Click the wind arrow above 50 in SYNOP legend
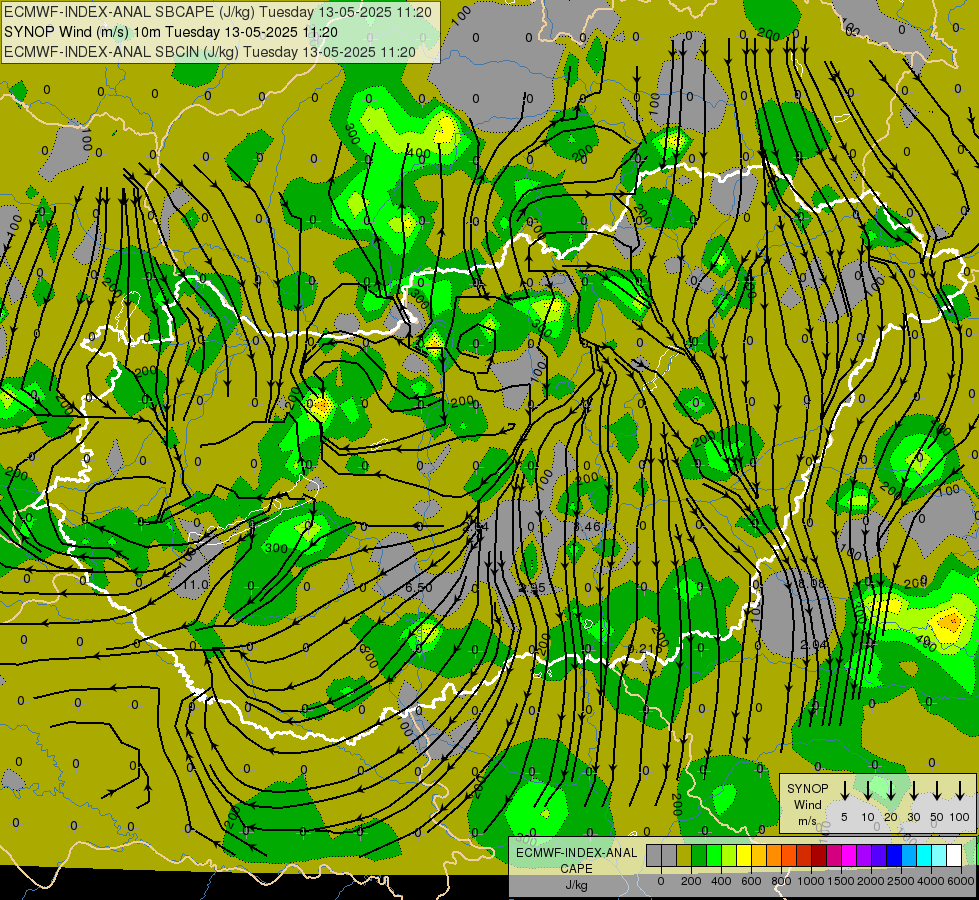979x900 pixels. point(937,790)
